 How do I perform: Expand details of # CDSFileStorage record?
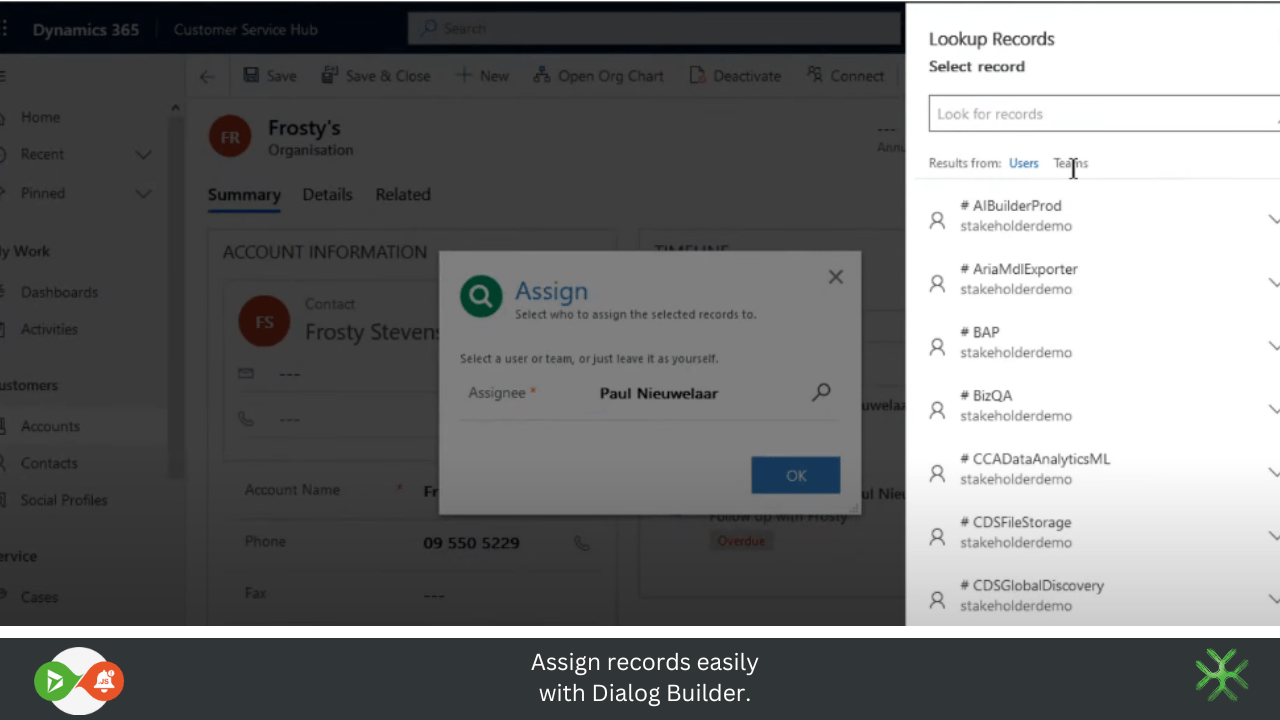[1274, 536]
